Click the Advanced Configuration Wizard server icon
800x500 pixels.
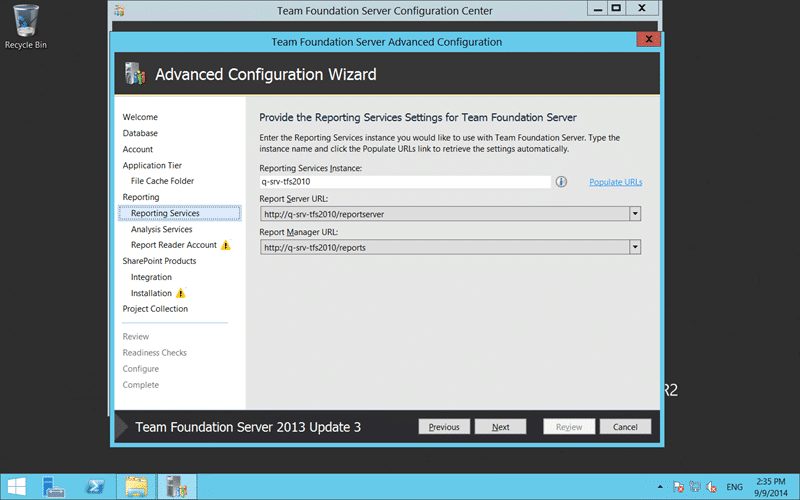pos(135,74)
